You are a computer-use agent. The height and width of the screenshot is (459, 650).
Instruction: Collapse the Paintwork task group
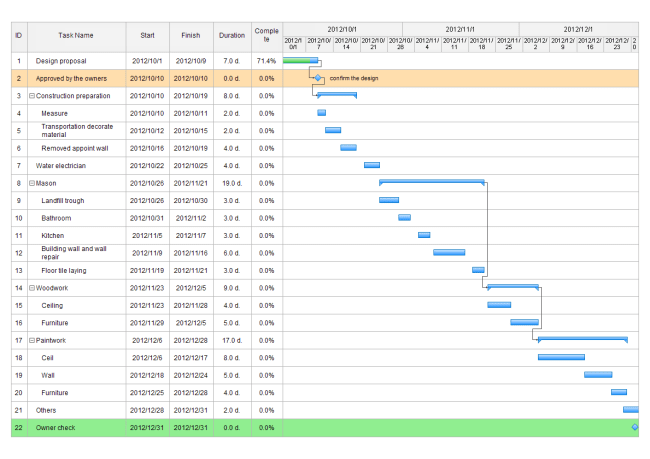[x=32, y=341]
